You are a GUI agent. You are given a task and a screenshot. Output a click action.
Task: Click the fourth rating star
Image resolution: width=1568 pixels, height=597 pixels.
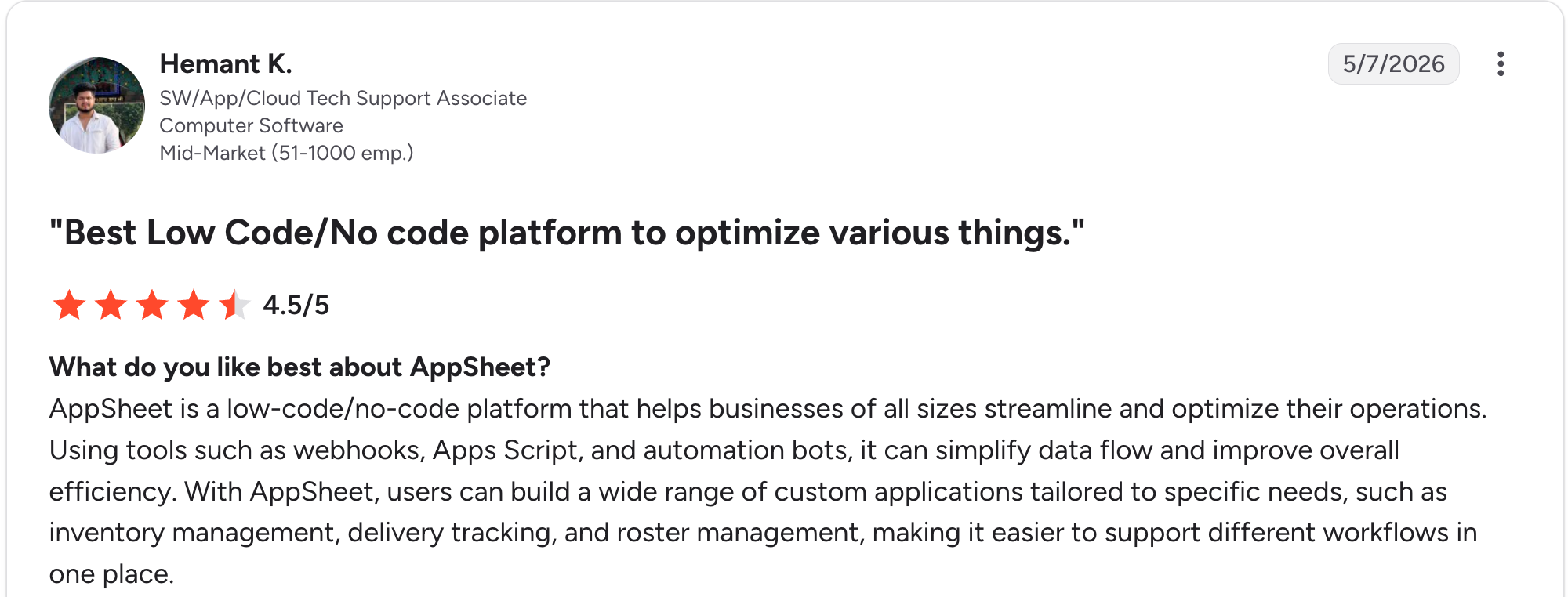(x=194, y=305)
